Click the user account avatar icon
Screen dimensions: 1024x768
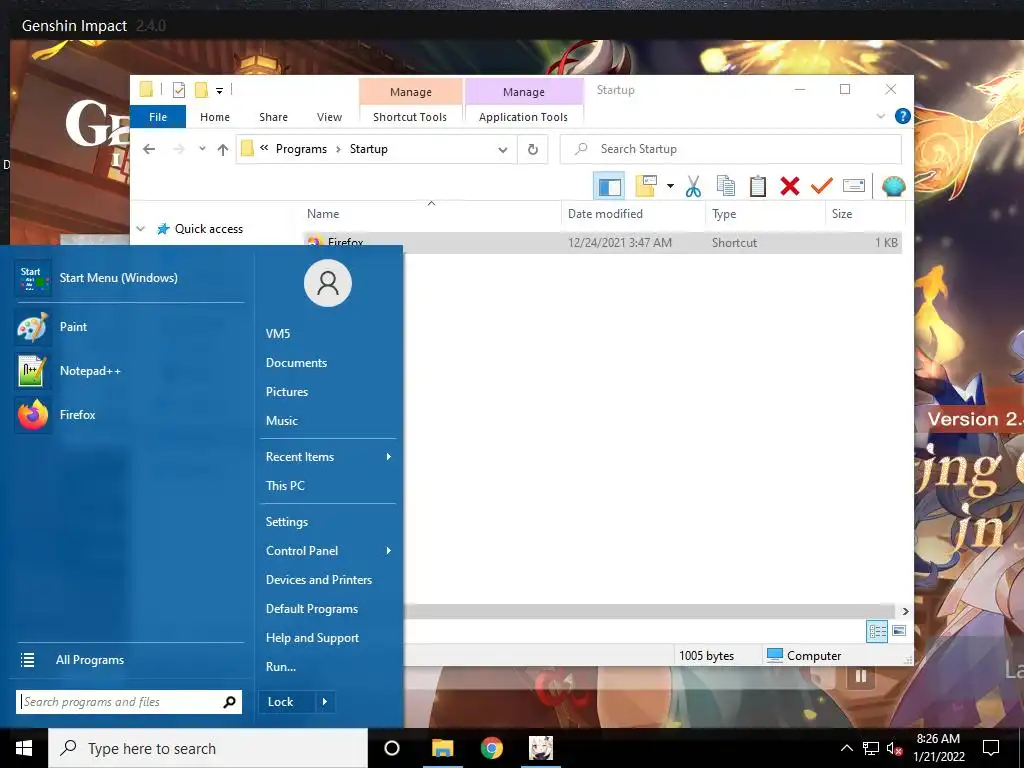coord(328,283)
